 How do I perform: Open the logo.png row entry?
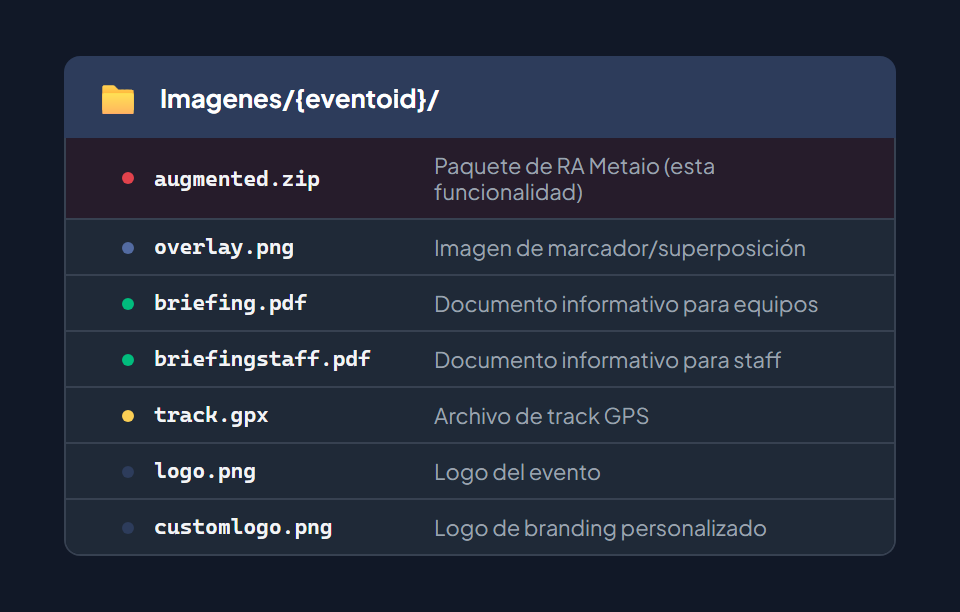click(x=480, y=471)
